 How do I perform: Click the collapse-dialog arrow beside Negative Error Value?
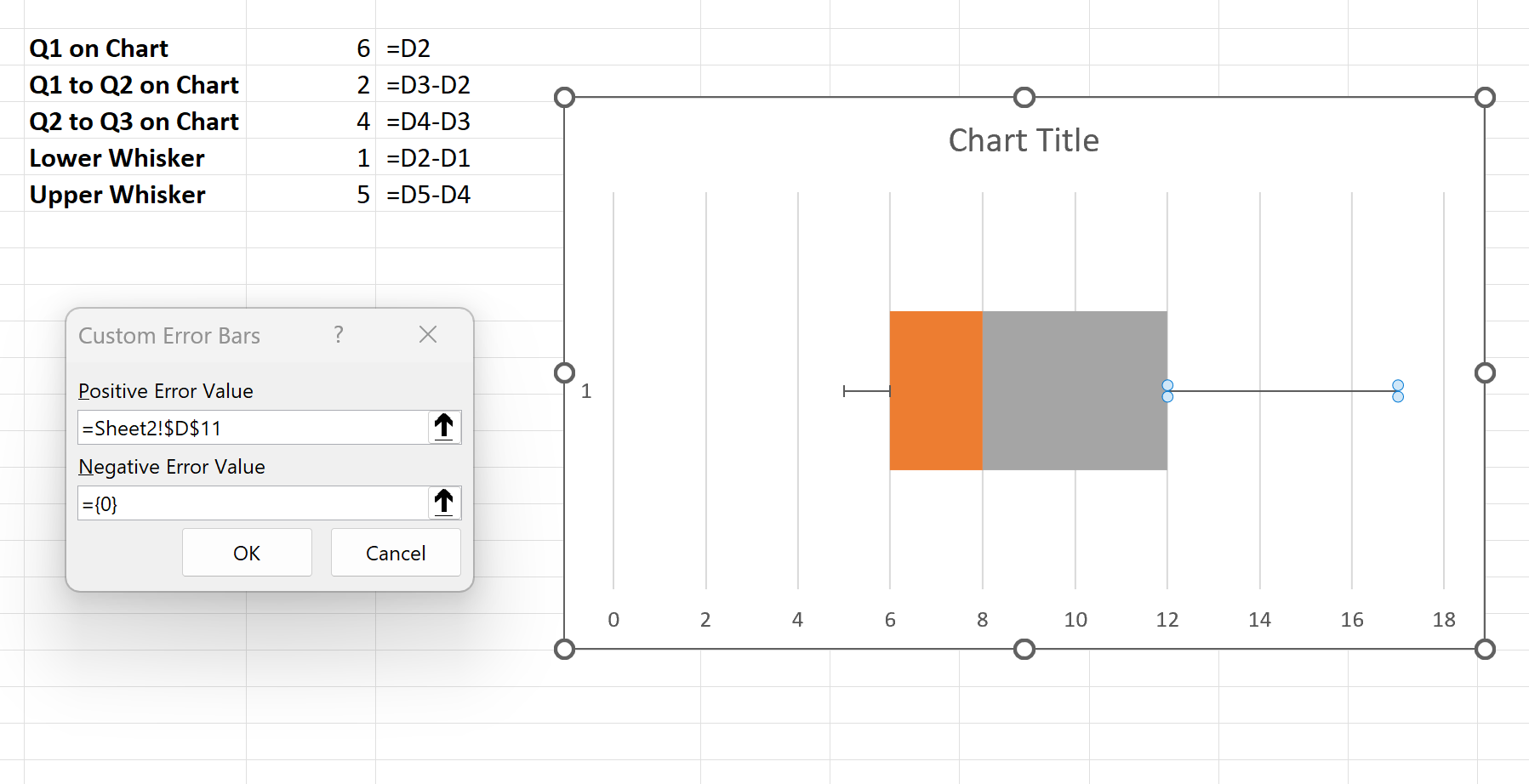[443, 503]
